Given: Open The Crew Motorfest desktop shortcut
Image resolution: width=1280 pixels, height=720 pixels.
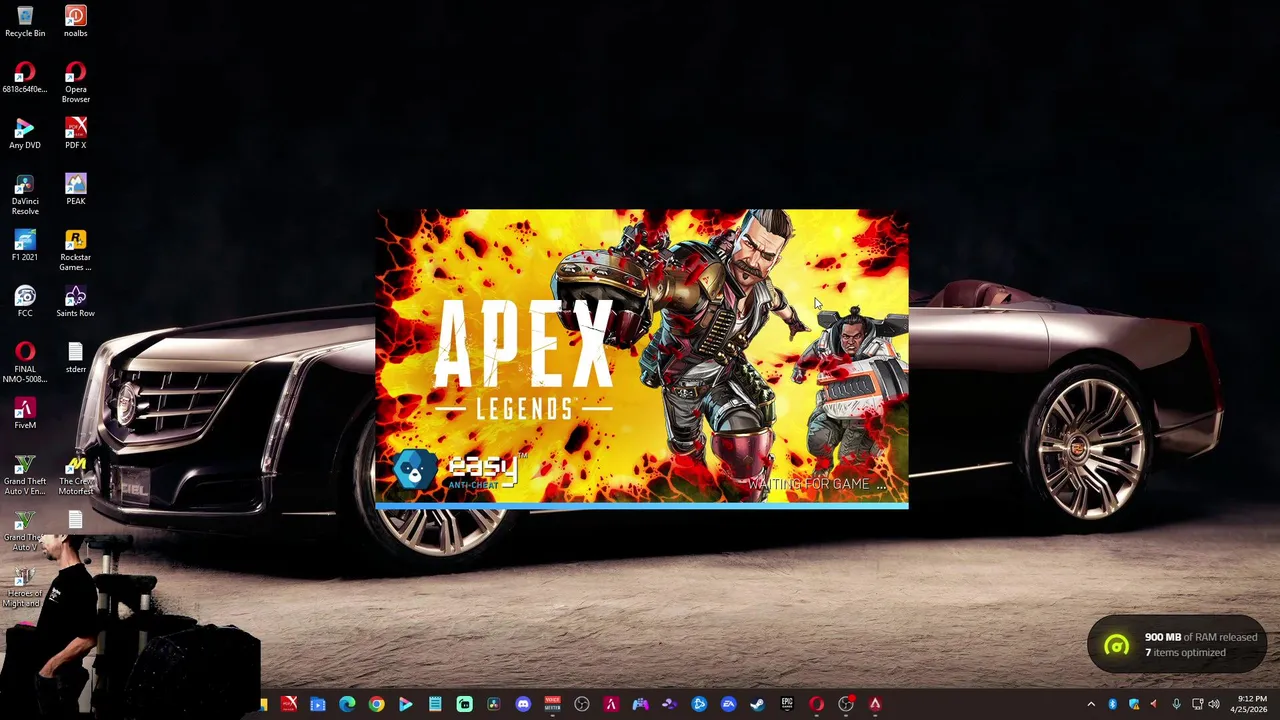Looking at the screenshot, I should coord(75,474).
